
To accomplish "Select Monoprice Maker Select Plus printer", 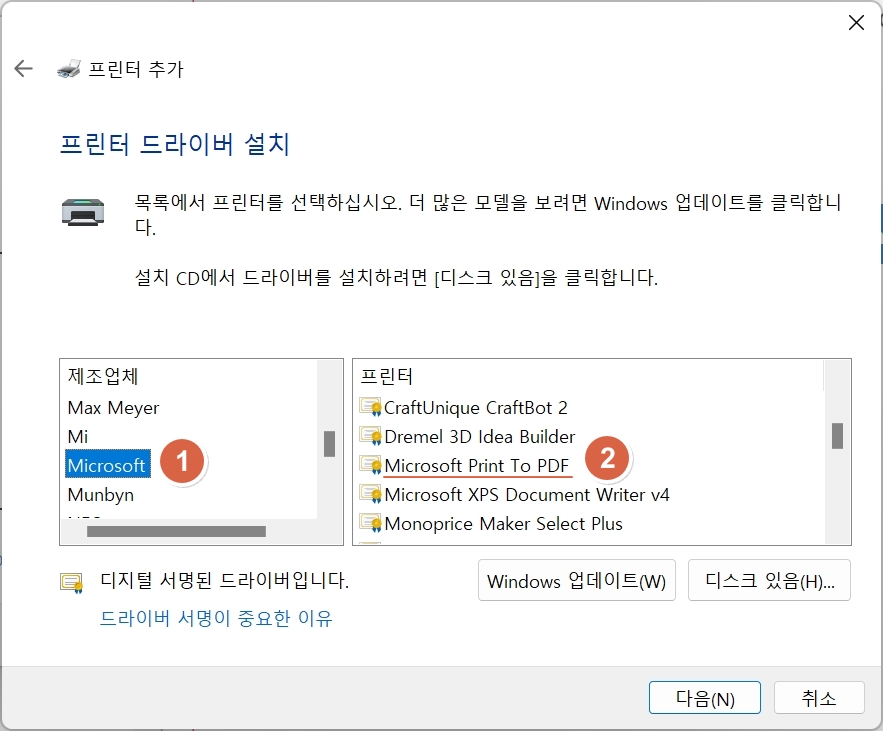I will [x=503, y=524].
